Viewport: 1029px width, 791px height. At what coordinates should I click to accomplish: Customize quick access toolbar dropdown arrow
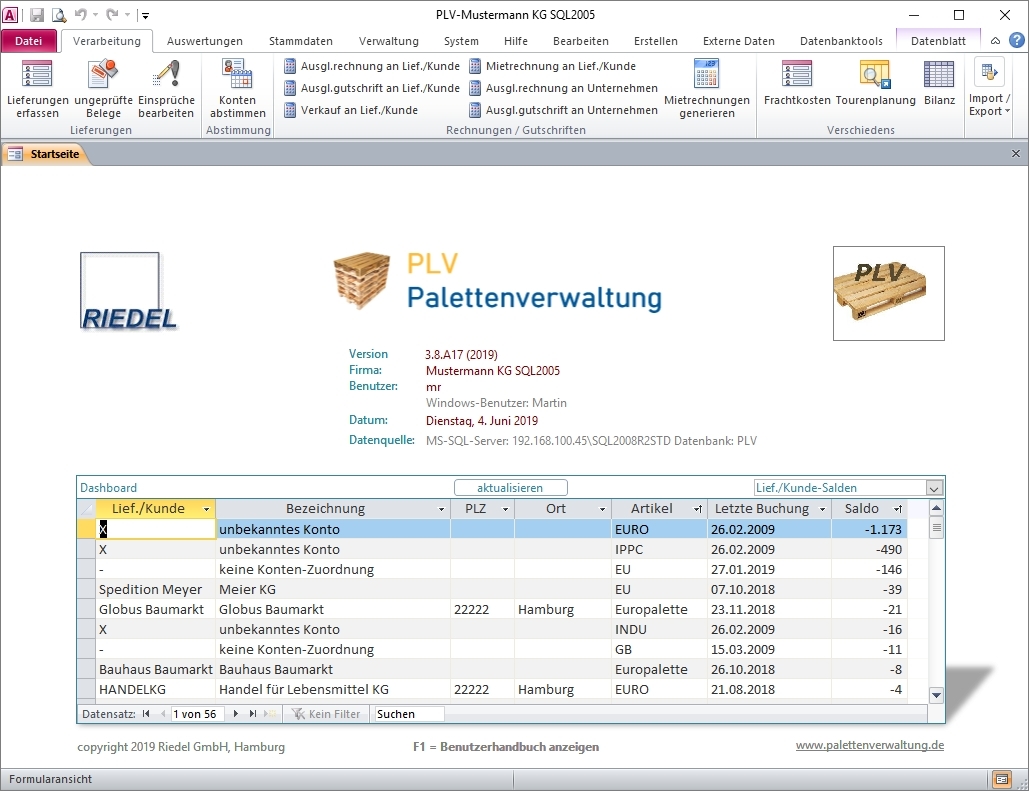(x=146, y=14)
